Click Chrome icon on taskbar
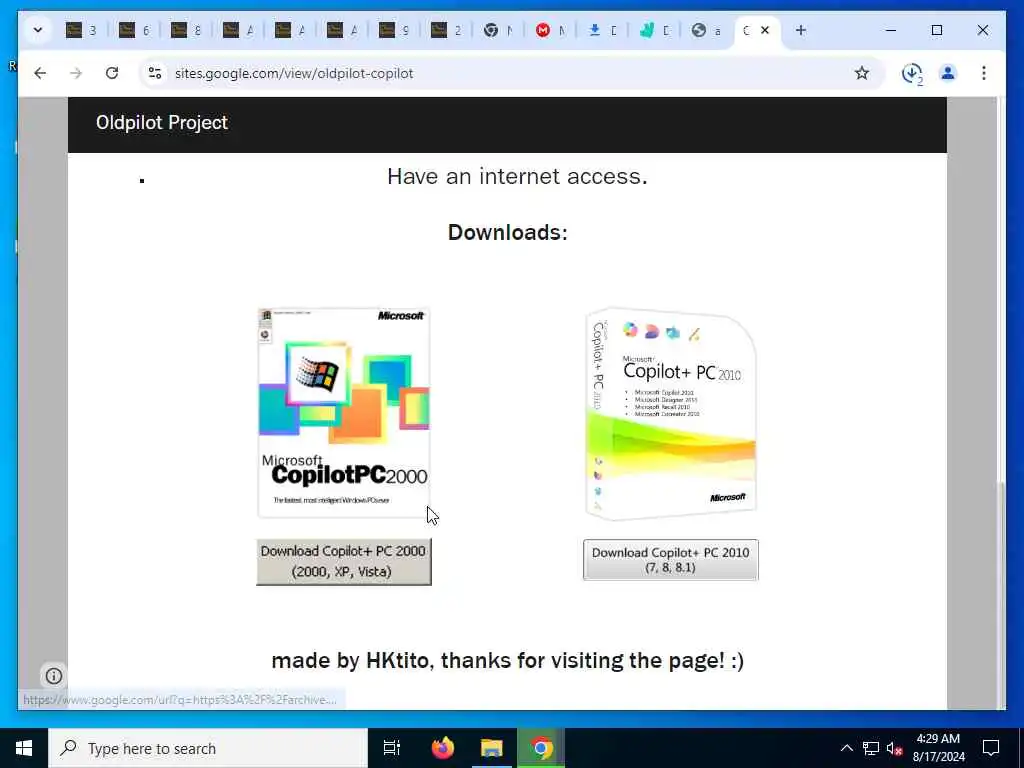 (x=541, y=748)
